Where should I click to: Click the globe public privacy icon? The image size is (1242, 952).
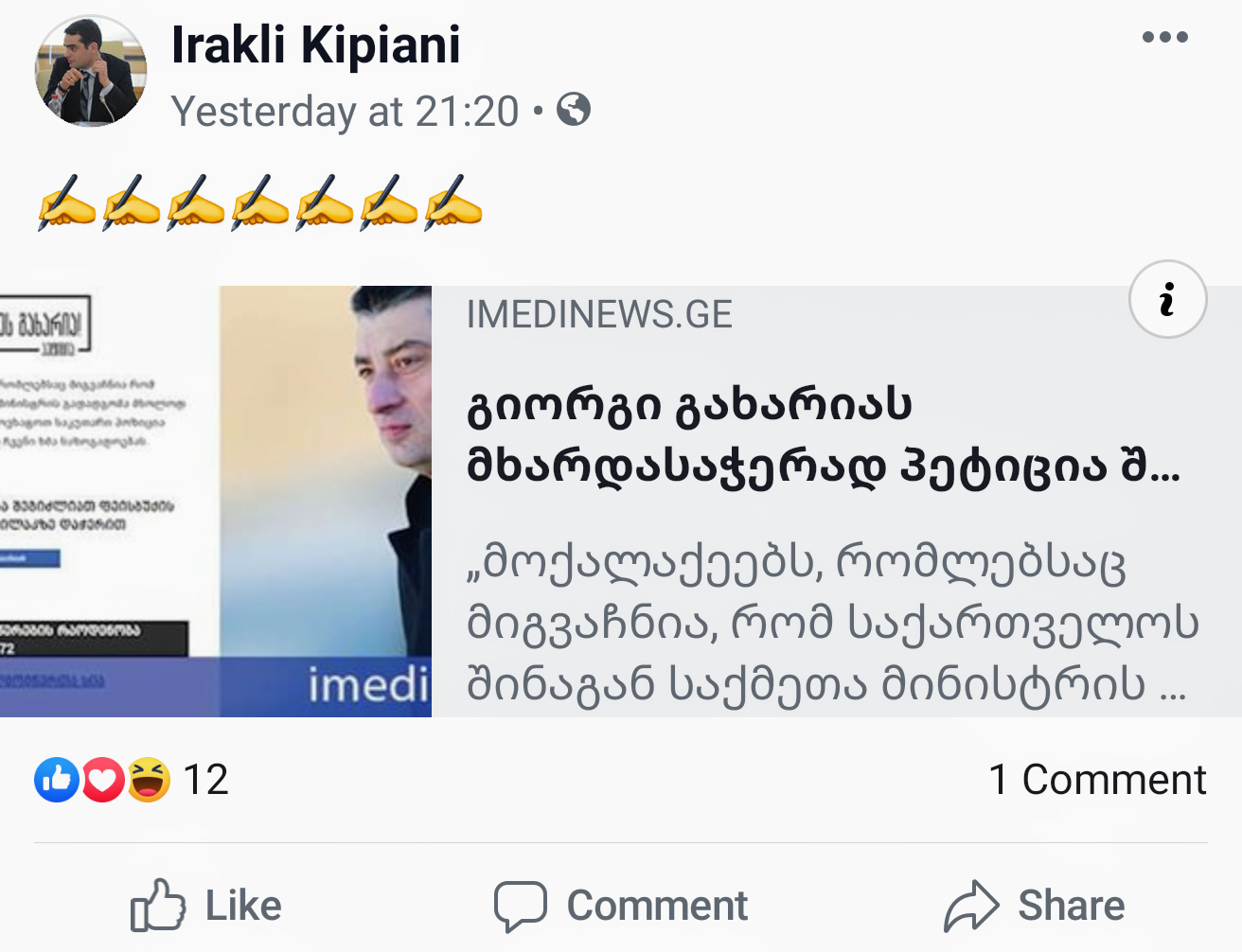tap(572, 110)
